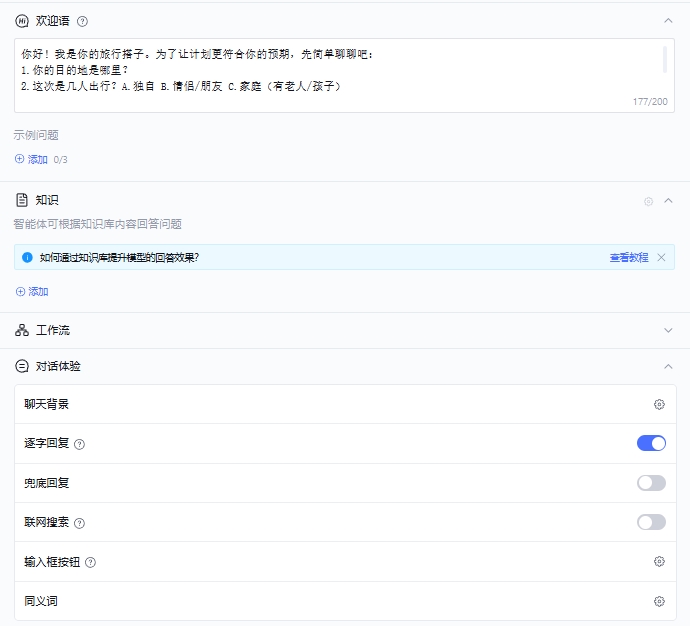
Task: Click 添加 under the 知识 section
Action: [x=32, y=292]
